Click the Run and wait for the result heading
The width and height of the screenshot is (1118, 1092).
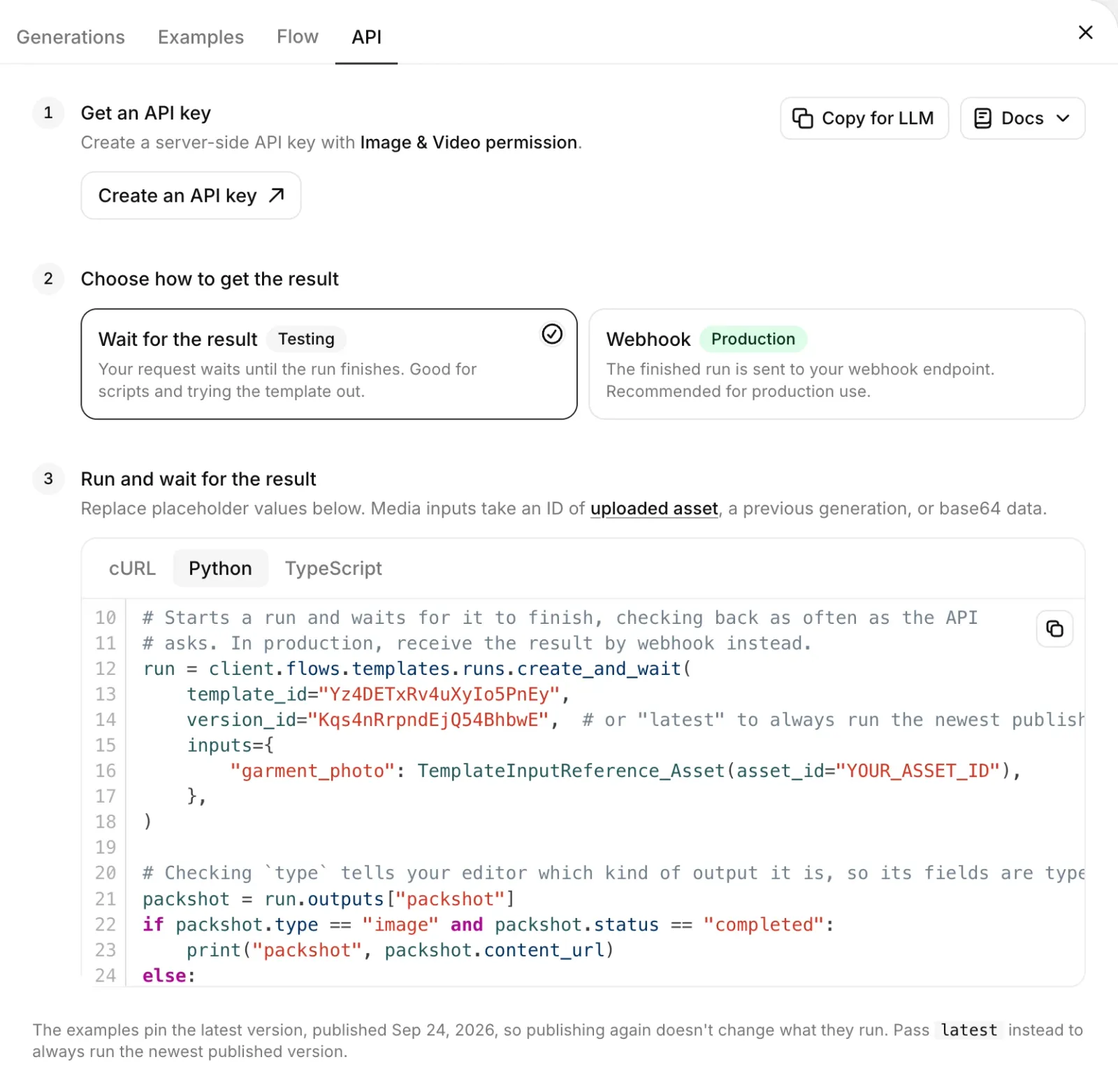[x=198, y=479]
